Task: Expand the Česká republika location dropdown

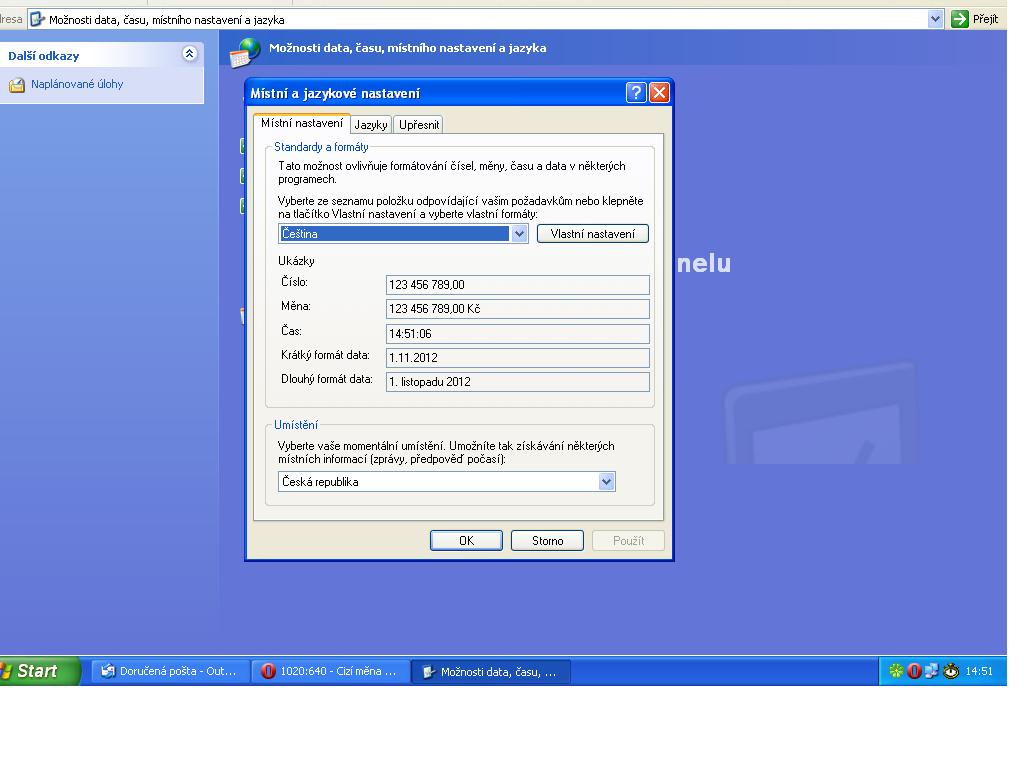Action: pos(606,482)
